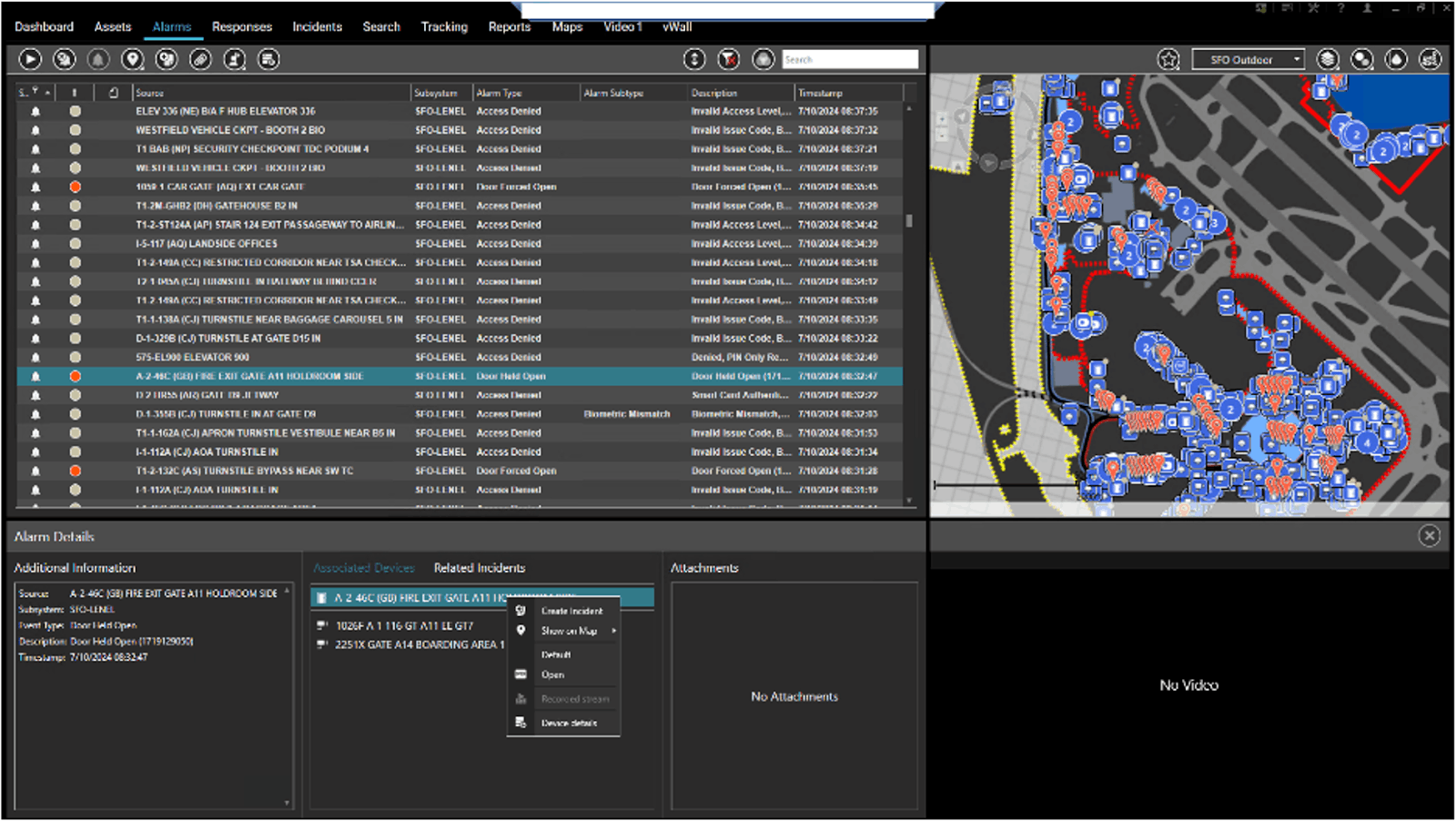The image size is (1456, 821).
Task: Click the paperclip attachment icon in toolbar
Action: coord(200,59)
